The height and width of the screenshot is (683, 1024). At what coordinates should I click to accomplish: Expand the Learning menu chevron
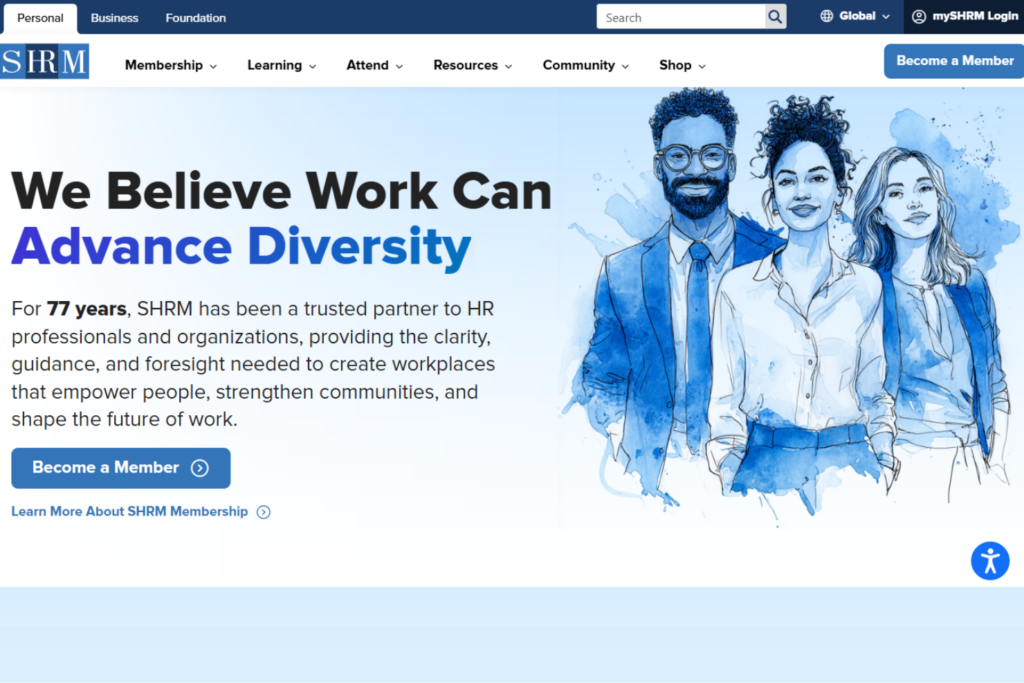point(313,67)
